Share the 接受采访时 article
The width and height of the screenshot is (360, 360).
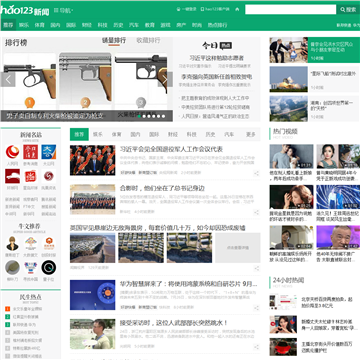(x=256, y=347)
